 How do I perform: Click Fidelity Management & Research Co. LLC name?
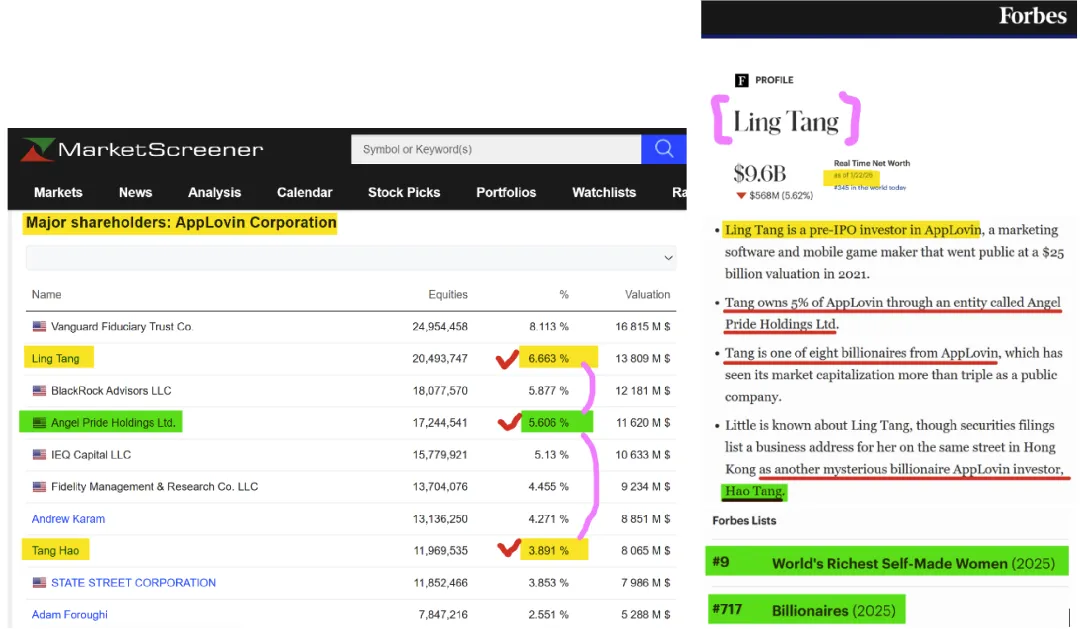point(154,486)
